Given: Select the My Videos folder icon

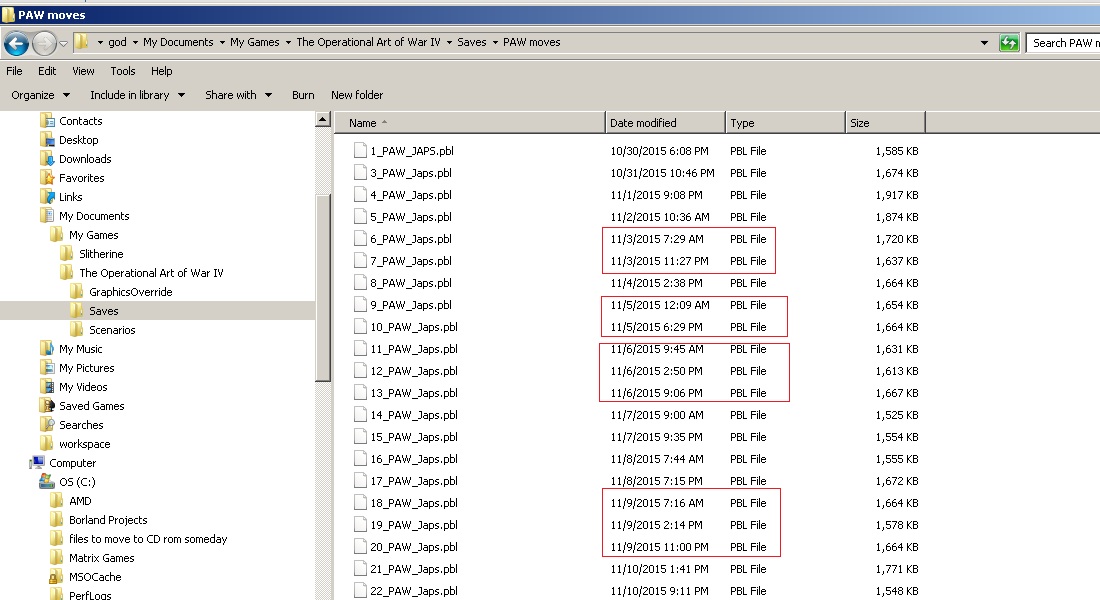Looking at the screenshot, I should pyautogui.click(x=47, y=386).
